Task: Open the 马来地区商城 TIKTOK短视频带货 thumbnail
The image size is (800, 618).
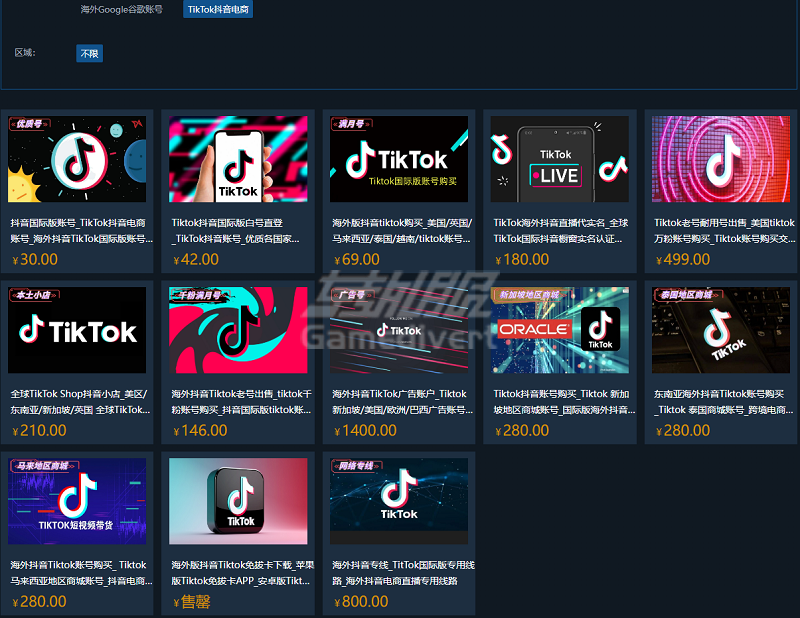Action: click(77, 501)
